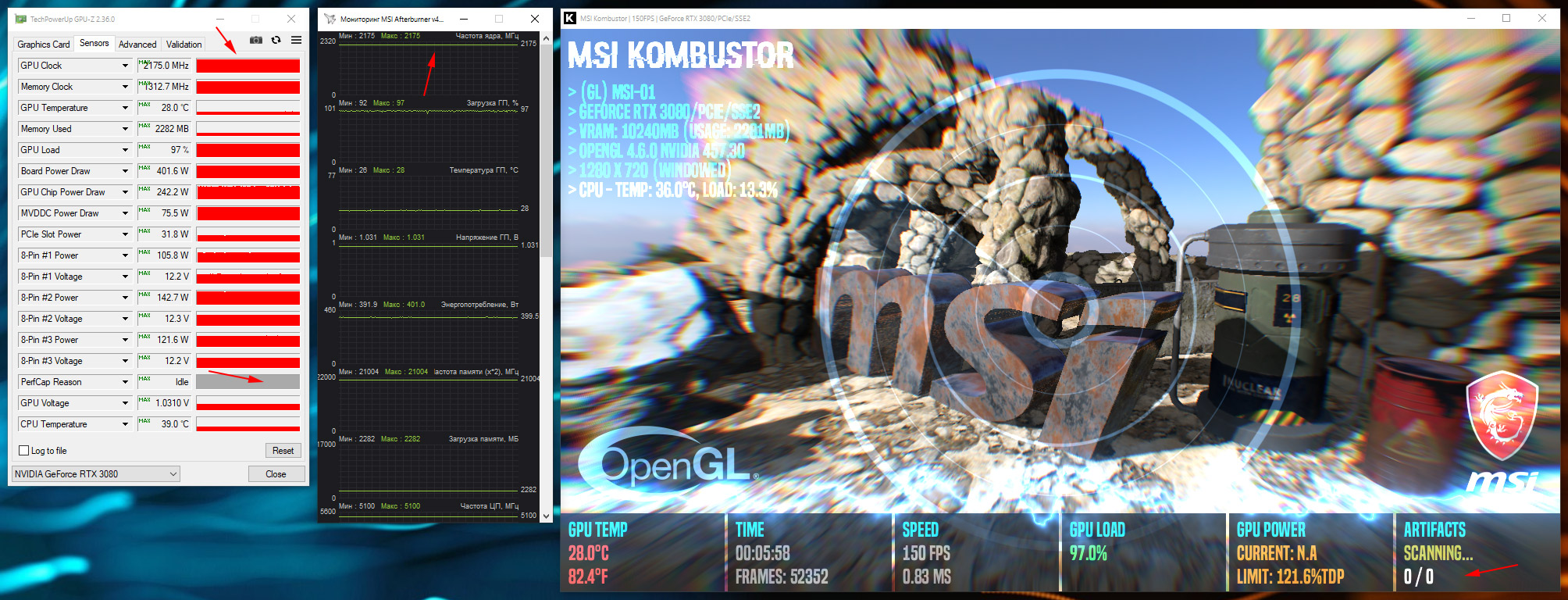Click the Kombustor TIME 00:05:58 readout
The height and width of the screenshot is (600, 1568).
(763, 553)
